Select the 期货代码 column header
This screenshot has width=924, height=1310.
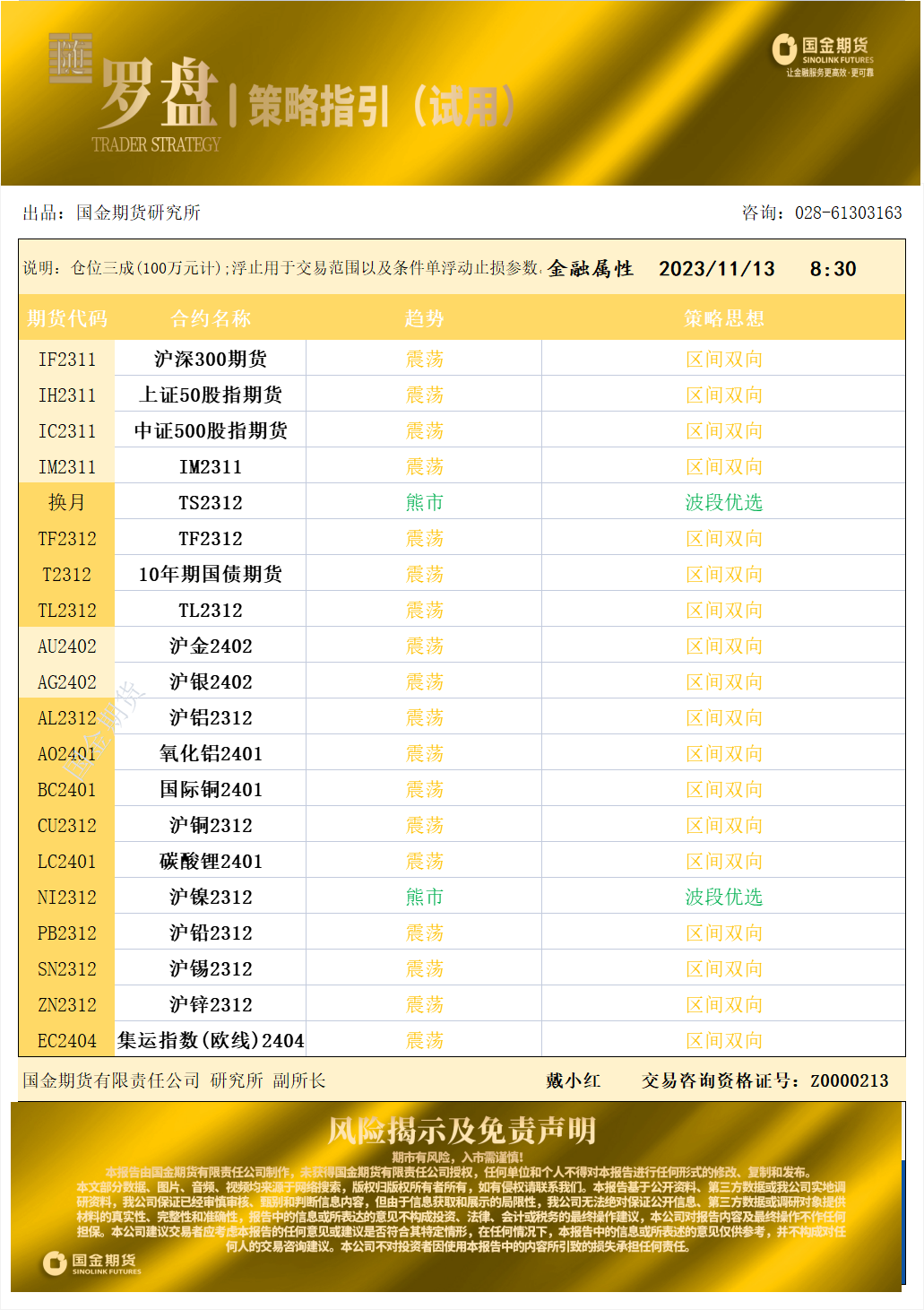(x=67, y=318)
